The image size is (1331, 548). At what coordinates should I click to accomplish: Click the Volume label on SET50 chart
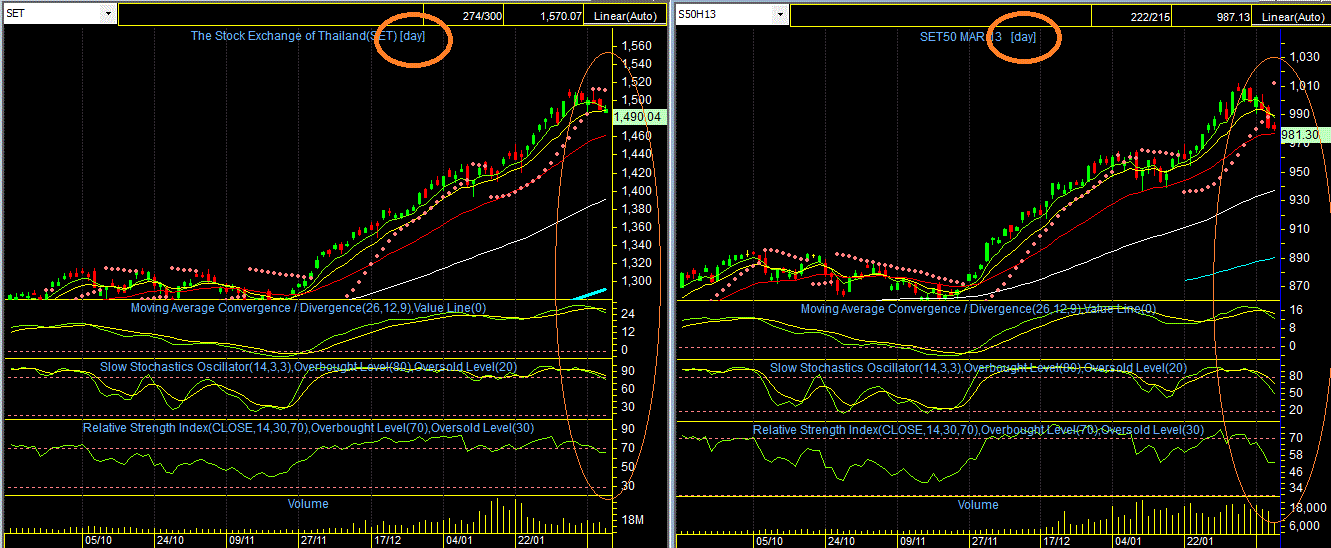click(978, 505)
